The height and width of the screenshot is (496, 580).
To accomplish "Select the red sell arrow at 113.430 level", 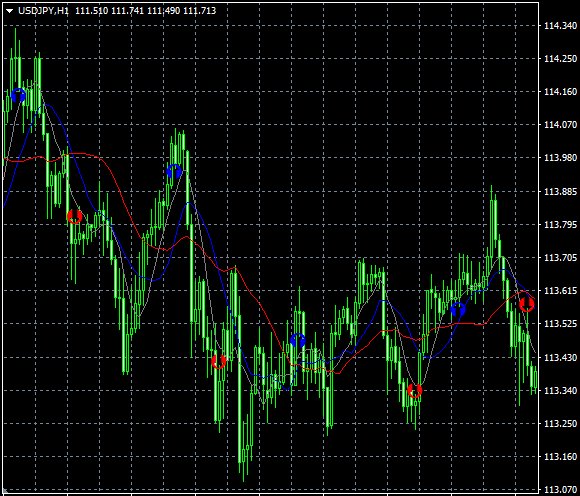I will point(219,361).
